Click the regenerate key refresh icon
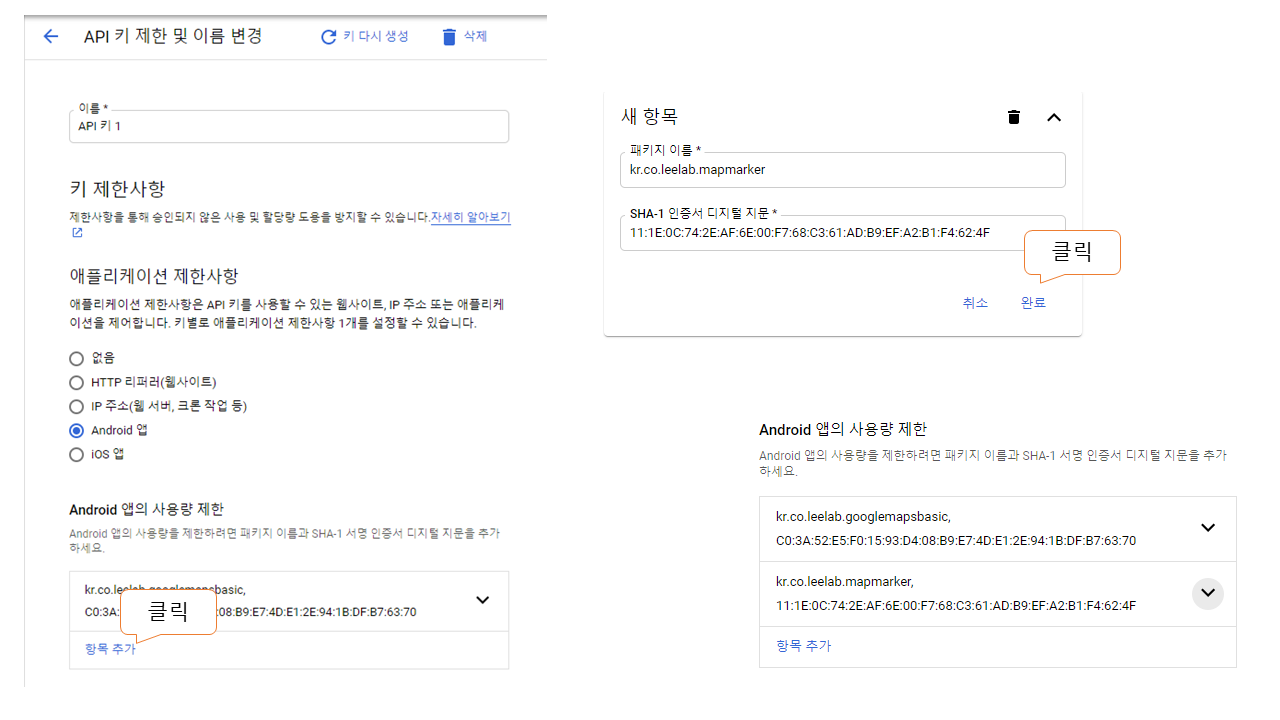 coord(328,37)
